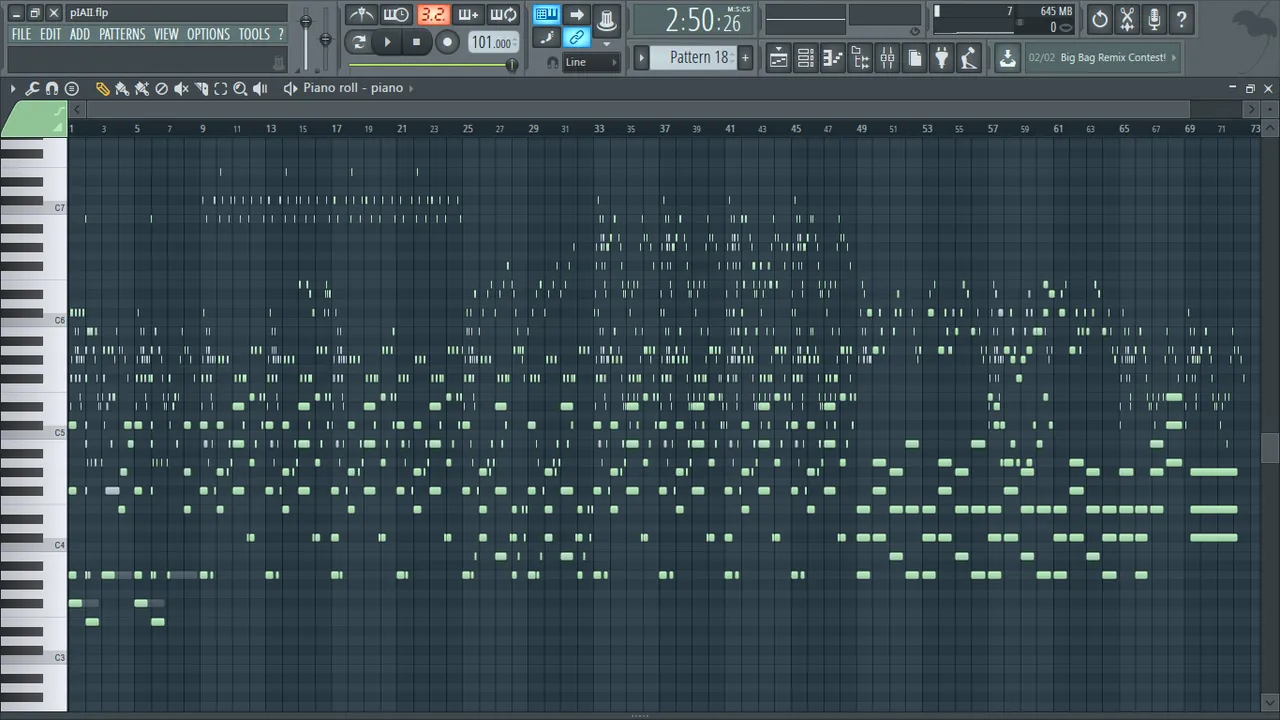Add new pattern with plus button
Screen dimensions: 1280x720
point(745,58)
